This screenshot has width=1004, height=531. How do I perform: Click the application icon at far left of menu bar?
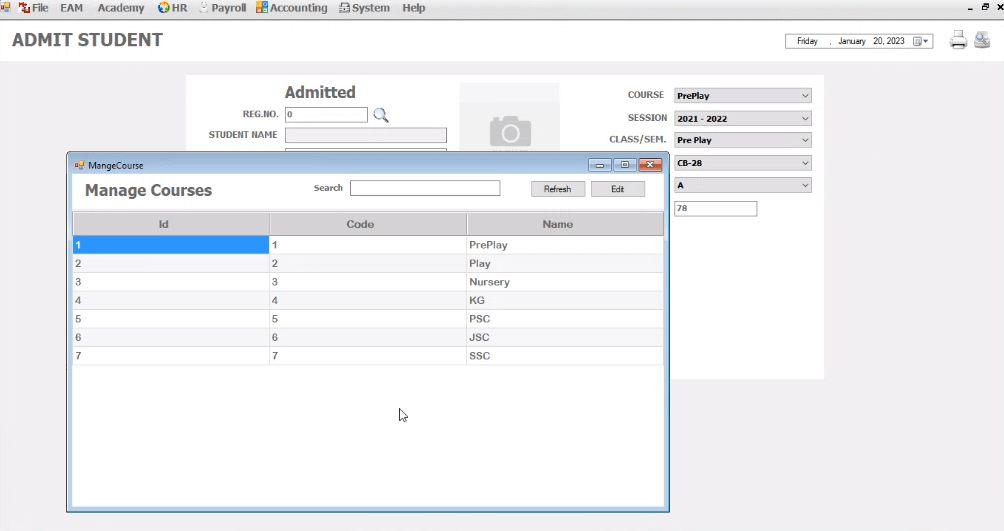point(5,7)
